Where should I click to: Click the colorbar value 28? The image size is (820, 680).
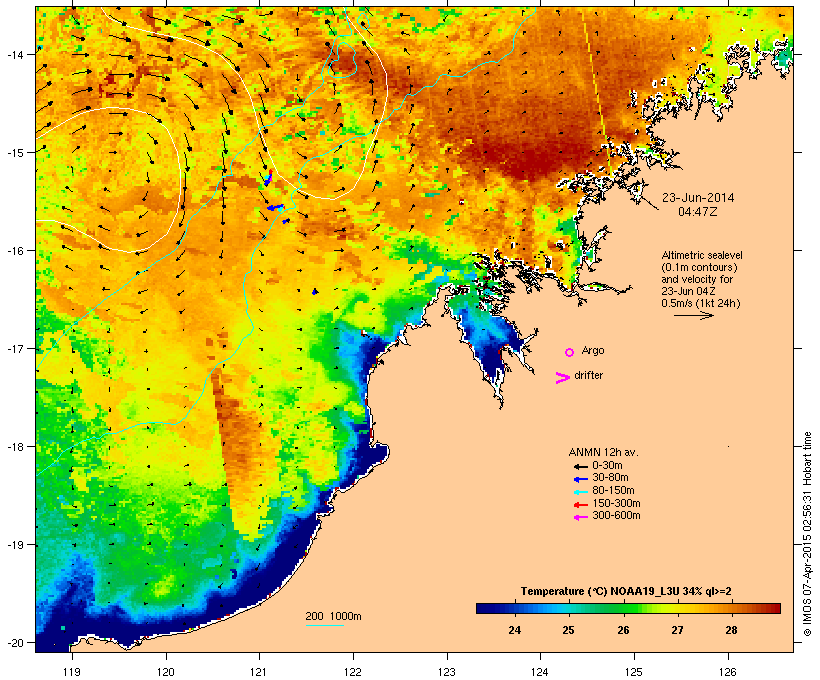731,630
